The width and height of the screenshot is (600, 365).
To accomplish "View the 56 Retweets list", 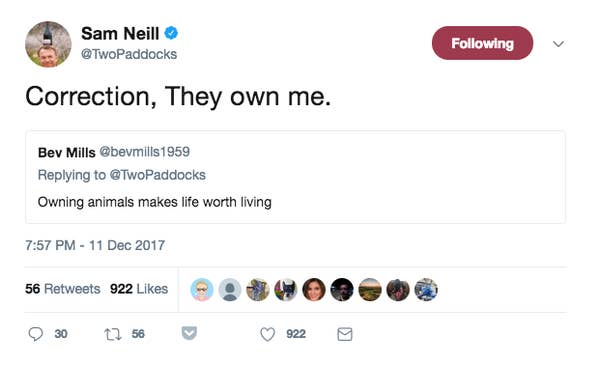I will pos(63,289).
